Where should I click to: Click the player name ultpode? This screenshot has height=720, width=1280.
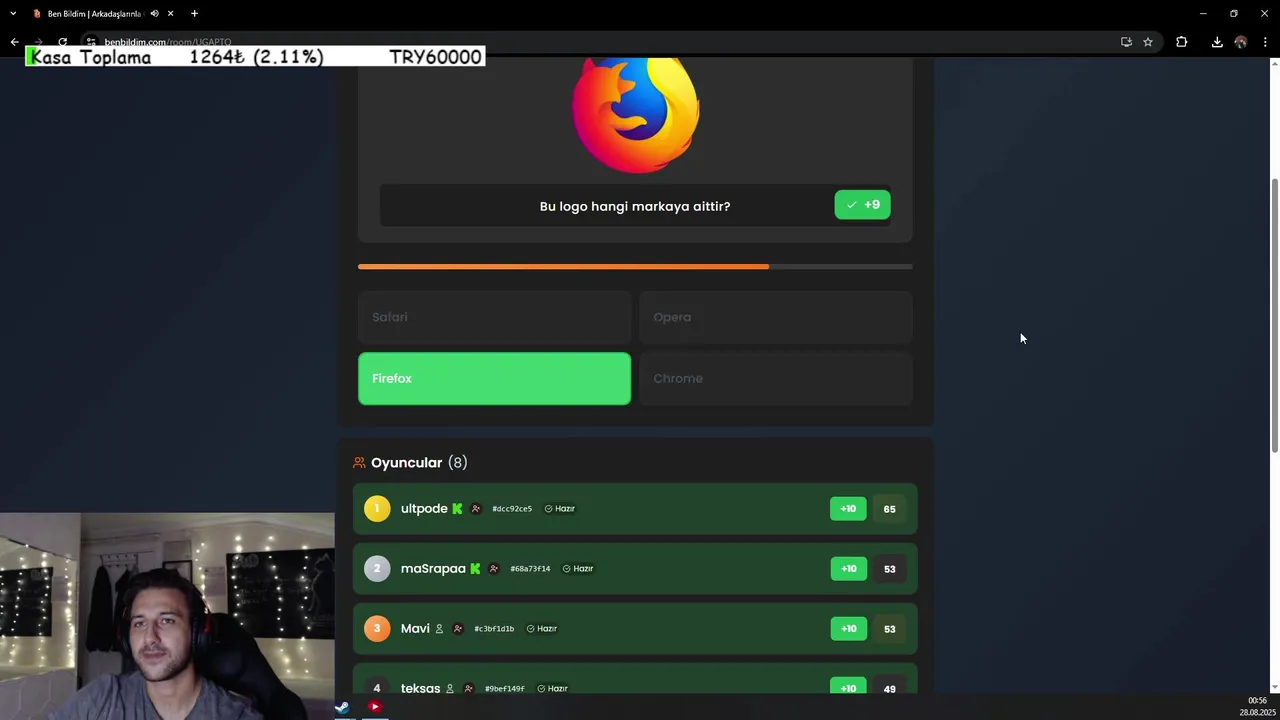point(424,509)
